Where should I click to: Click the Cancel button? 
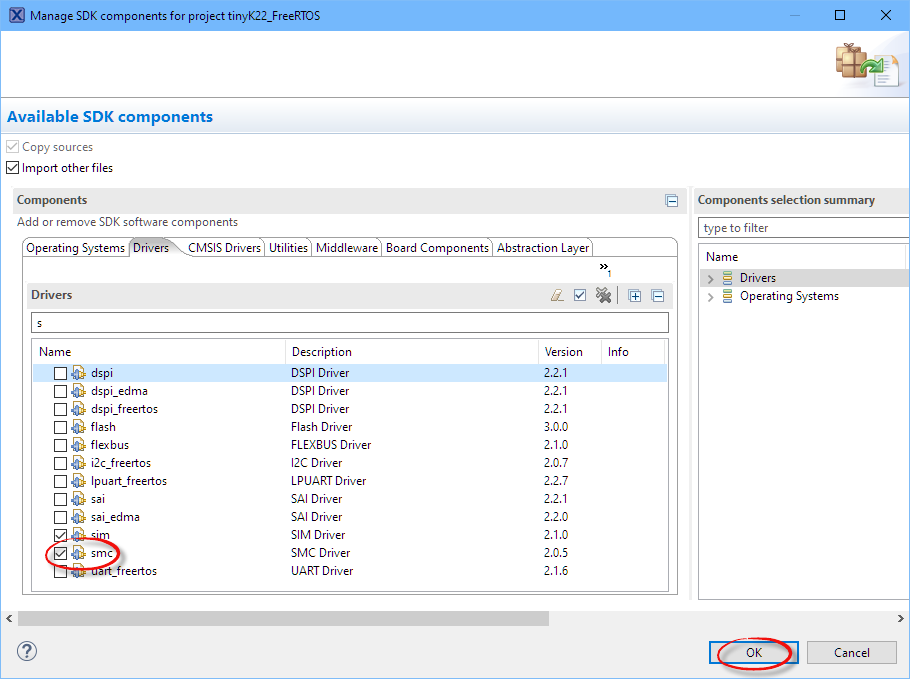[851, 653]
